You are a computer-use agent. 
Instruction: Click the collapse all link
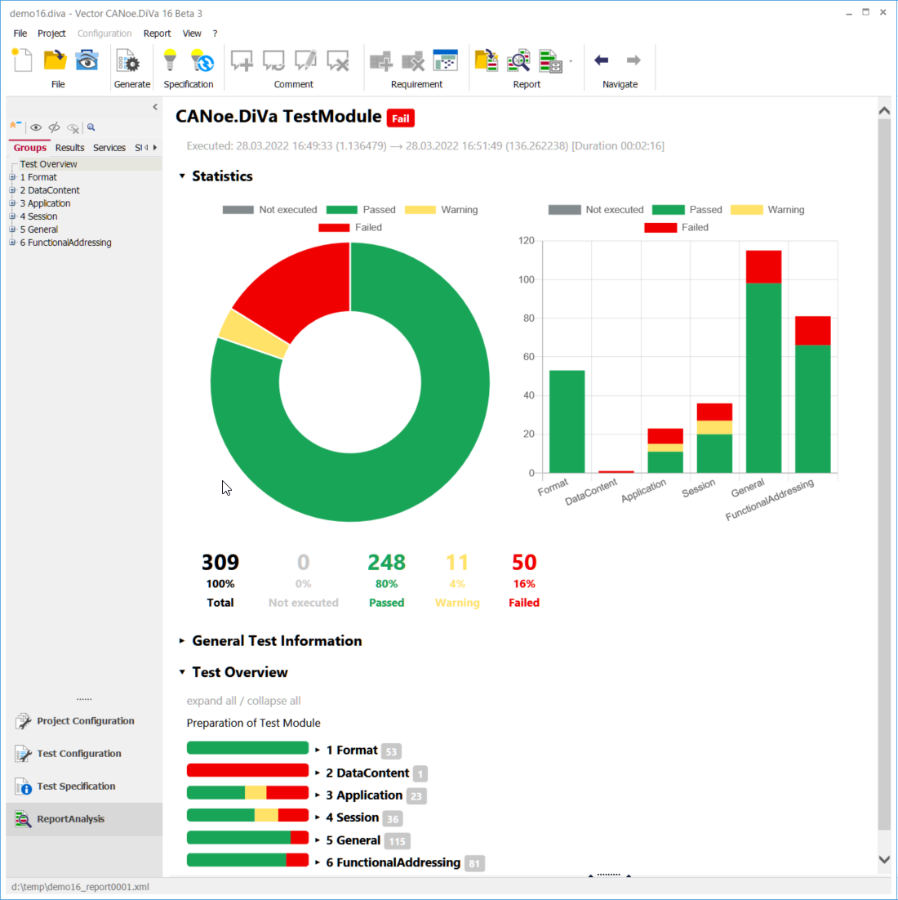coord(274,701)
